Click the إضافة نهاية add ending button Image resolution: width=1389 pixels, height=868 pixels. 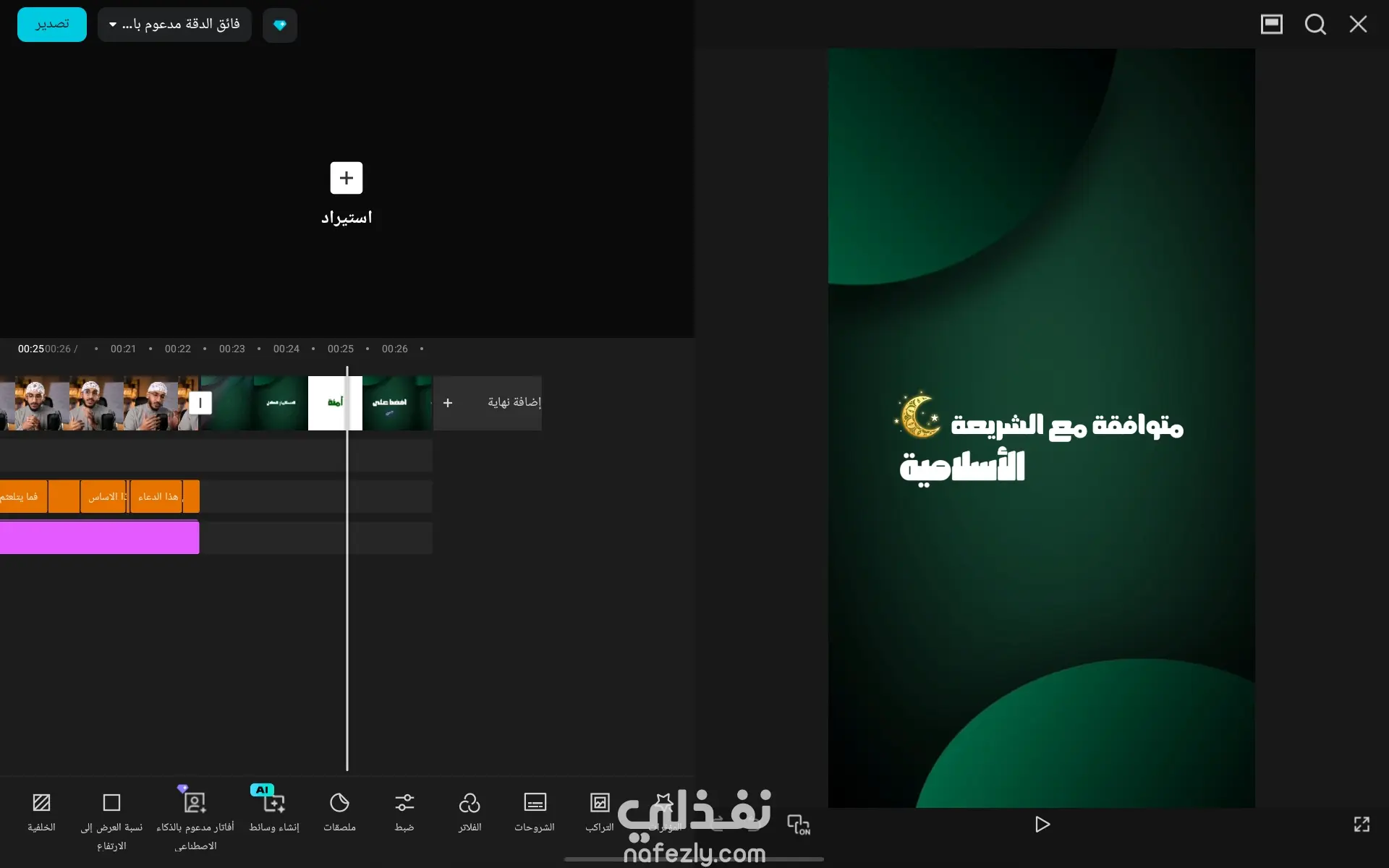[x=488, y=403]
